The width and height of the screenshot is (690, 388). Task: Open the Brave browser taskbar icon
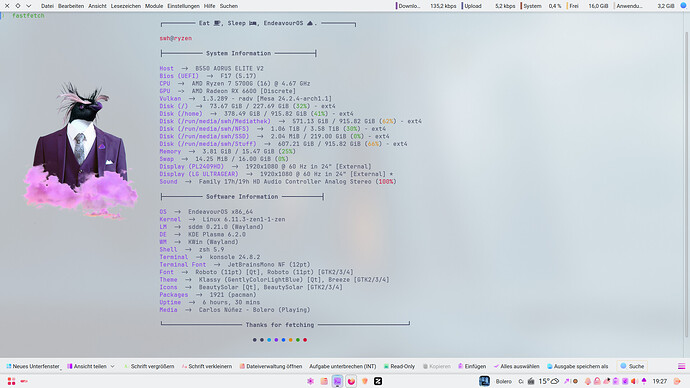tap(365, 381)
